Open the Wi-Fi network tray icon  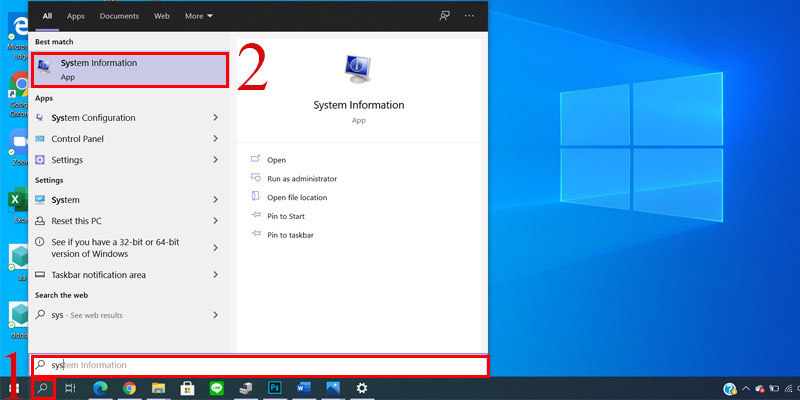point(789,389)
